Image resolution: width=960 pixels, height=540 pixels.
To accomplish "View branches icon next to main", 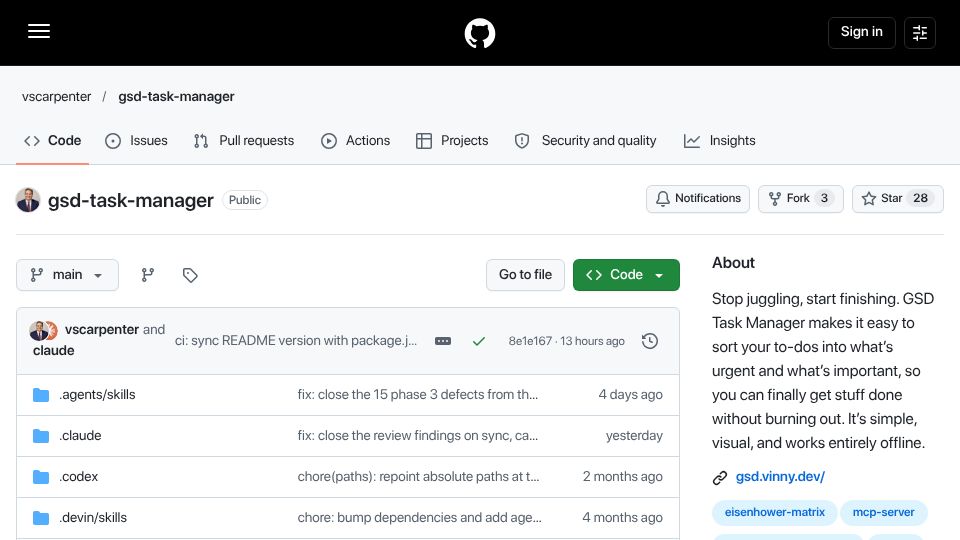I will [148, 275].
